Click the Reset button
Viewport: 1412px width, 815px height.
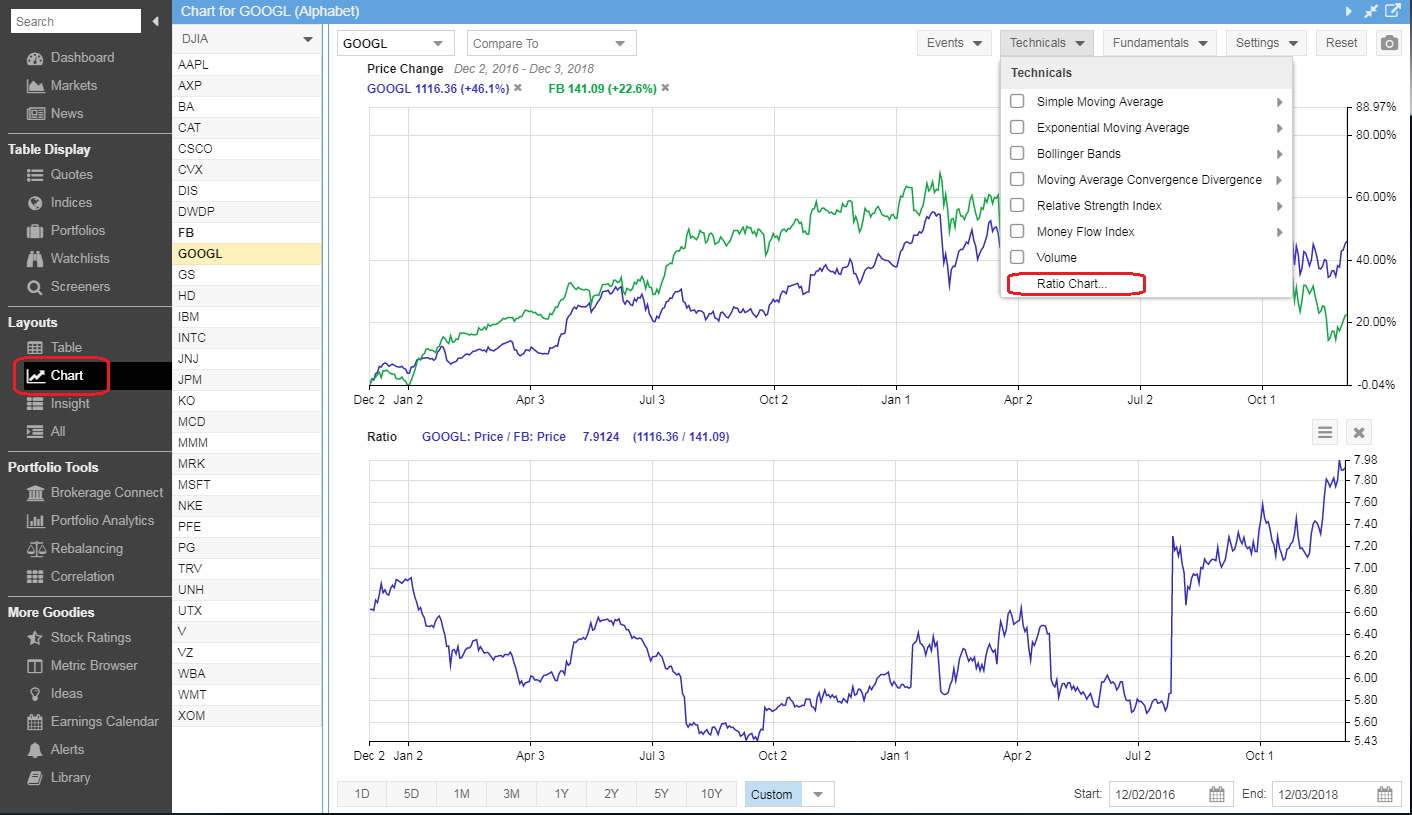coord(1341,43)
